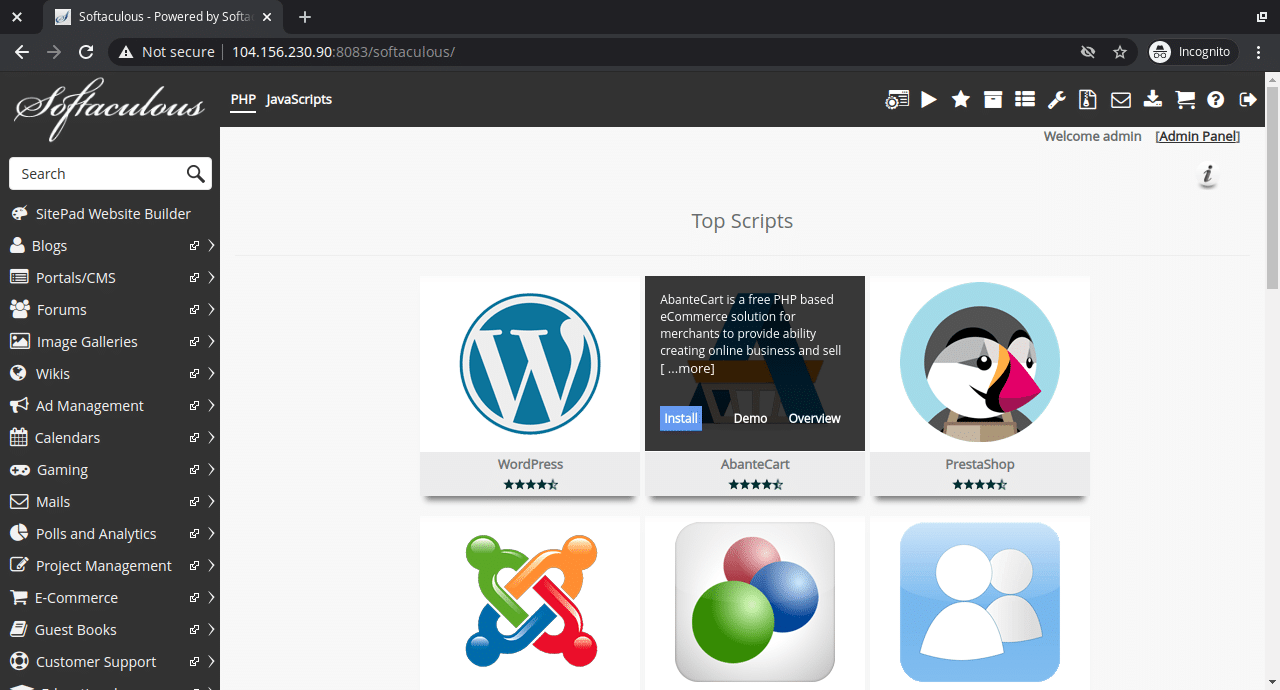The image size is (1280, 690).
Task: Open the star ratings icon
Action: coord(961,99)
